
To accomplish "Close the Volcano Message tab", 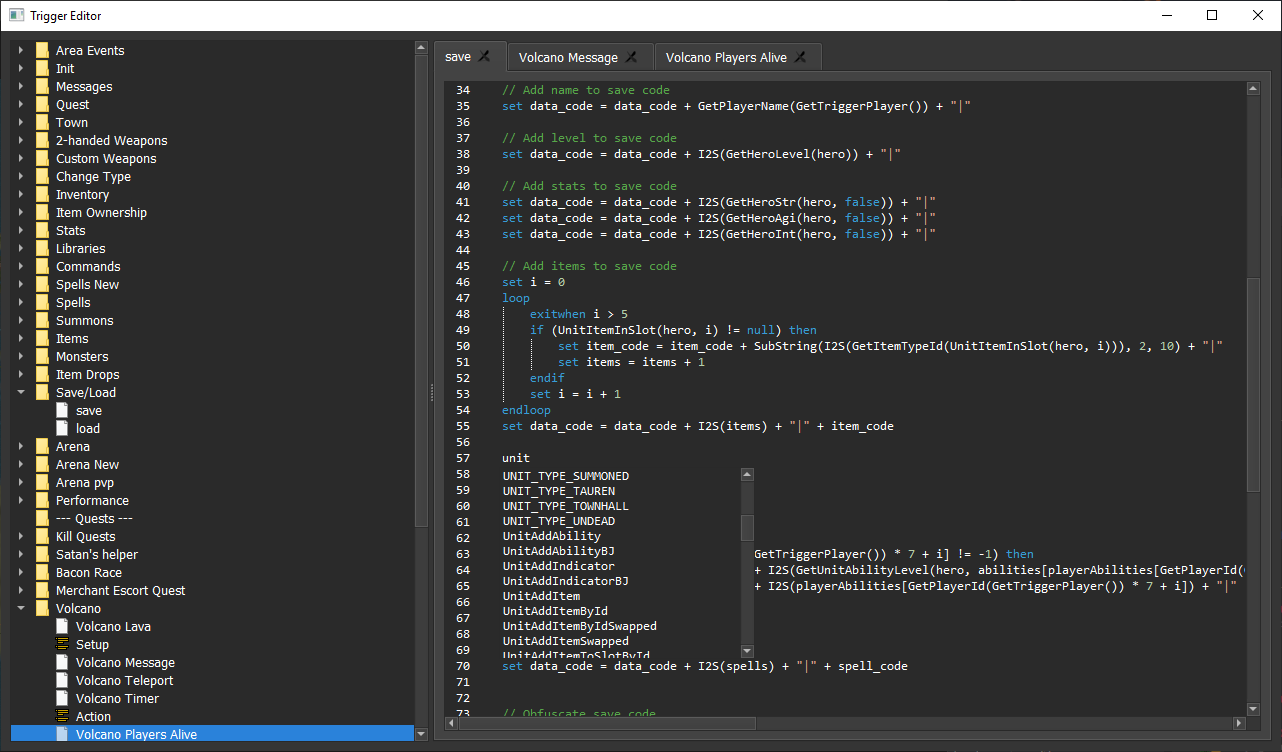I will [x=631, y=58].
